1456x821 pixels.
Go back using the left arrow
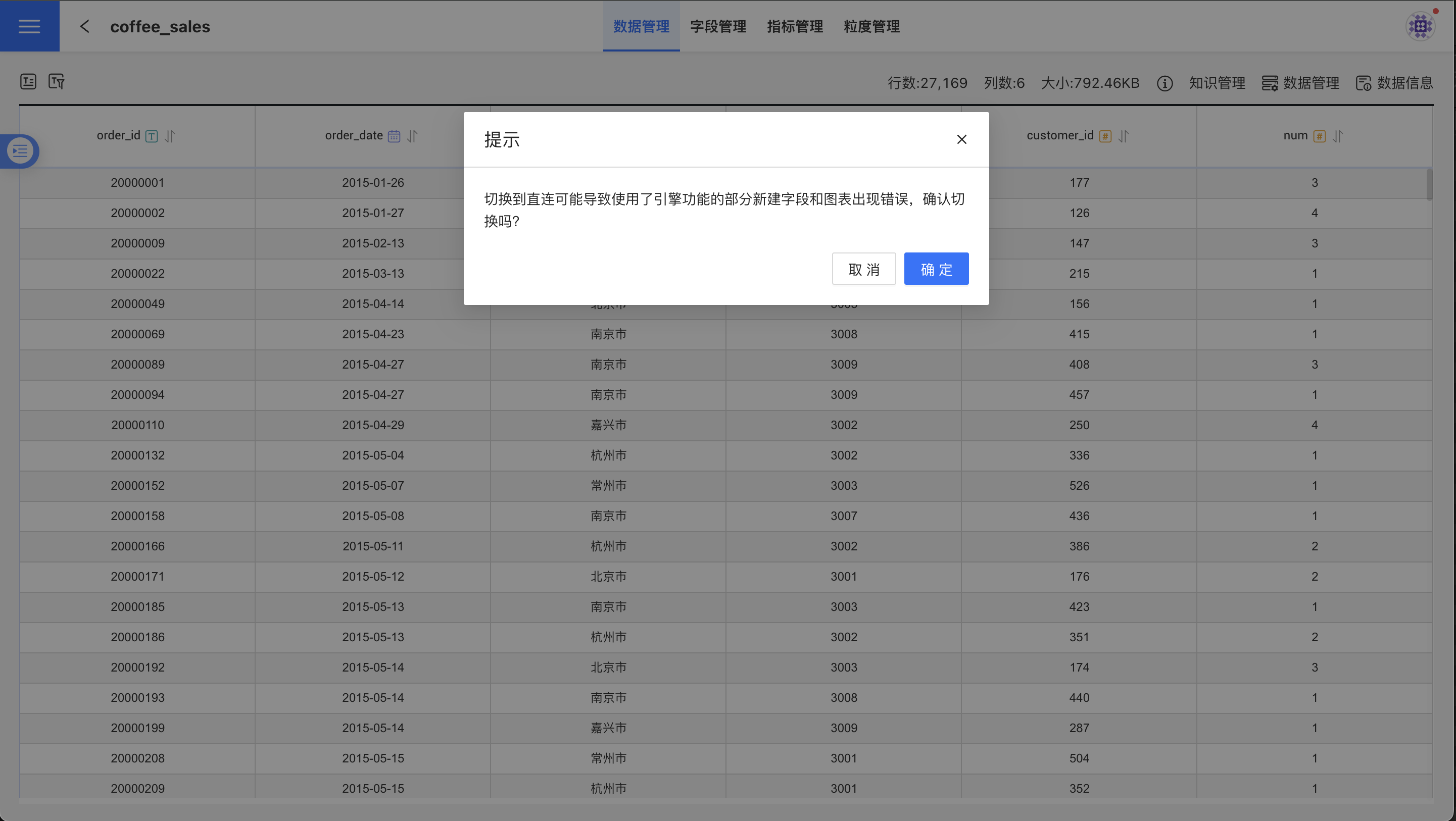coord(85,26)
